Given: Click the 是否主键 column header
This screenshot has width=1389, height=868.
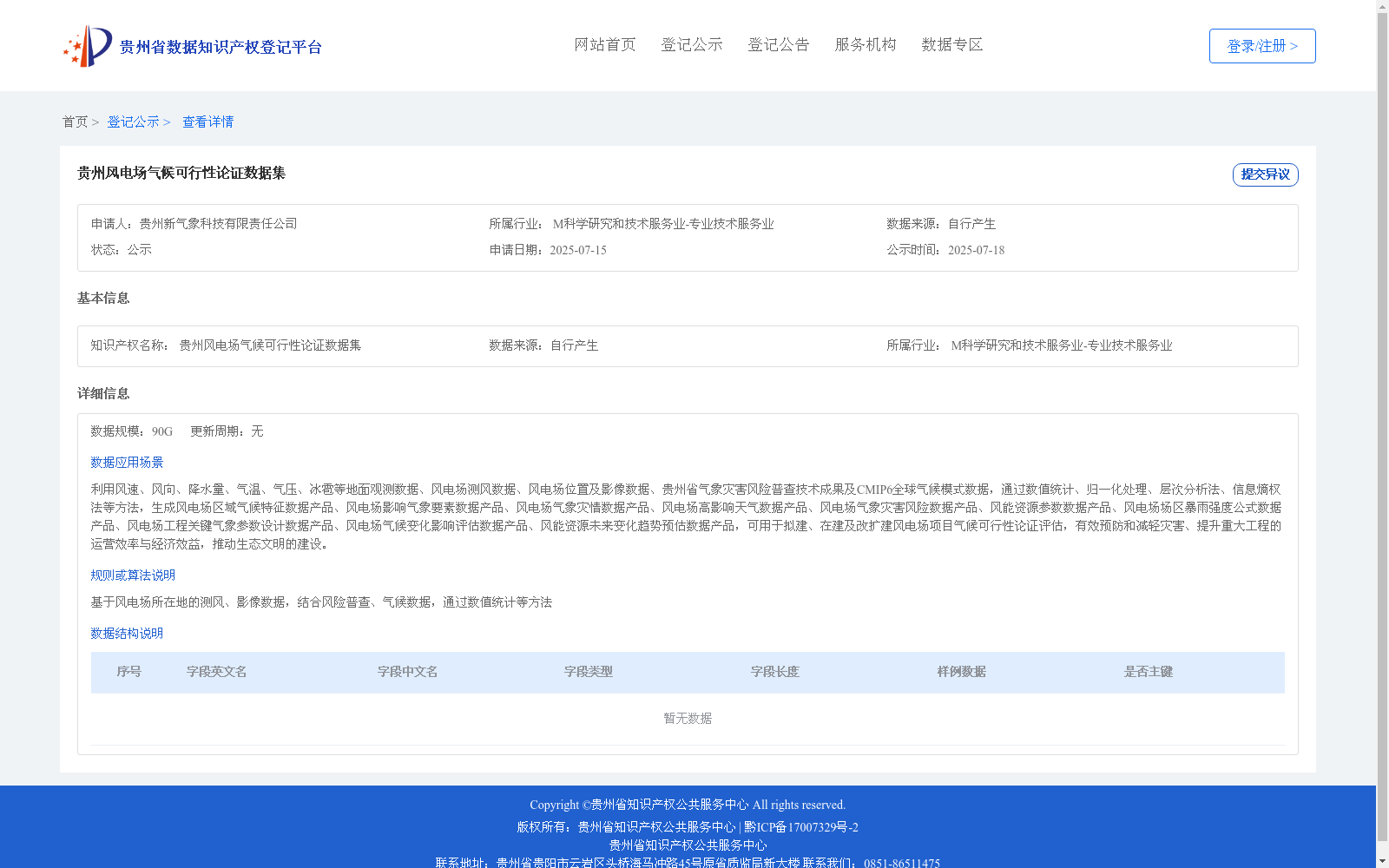Looking at the screenshot, I should [1149, 672].
